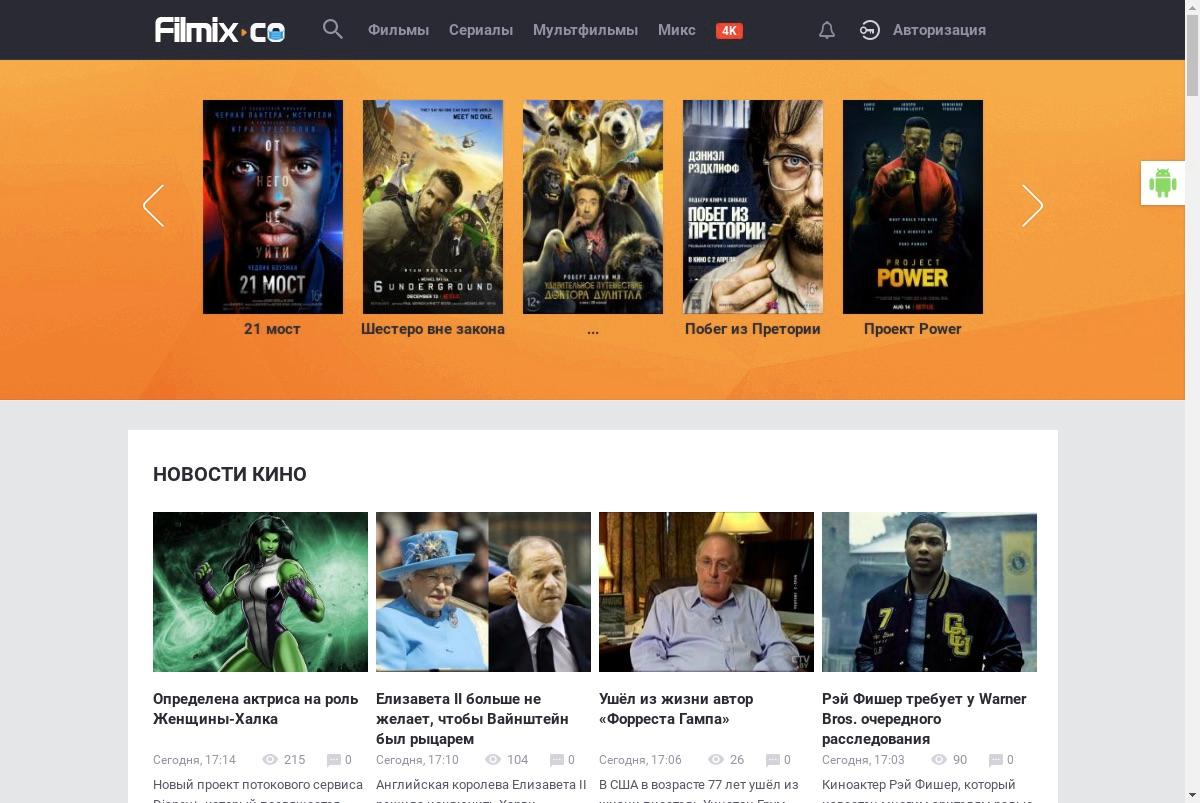This screenshot has height=803, width=1200.
Task: Open the search magnifier icon
Action: [333, 30]
